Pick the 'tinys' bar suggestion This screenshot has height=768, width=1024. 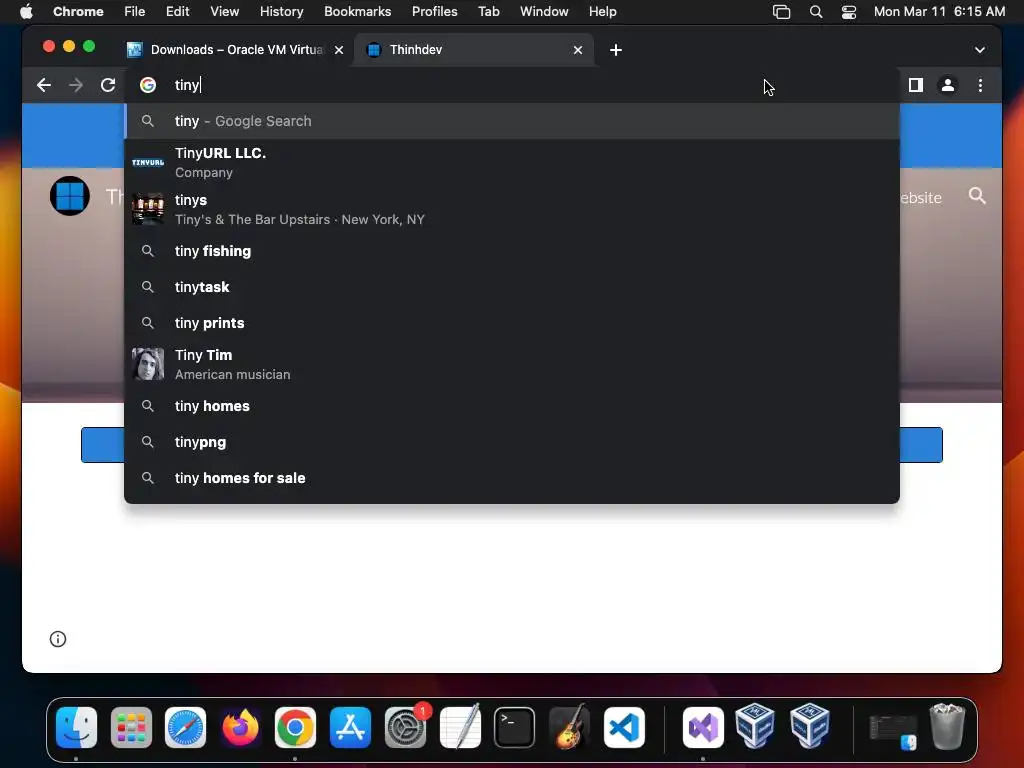click(x=512, y=210)
